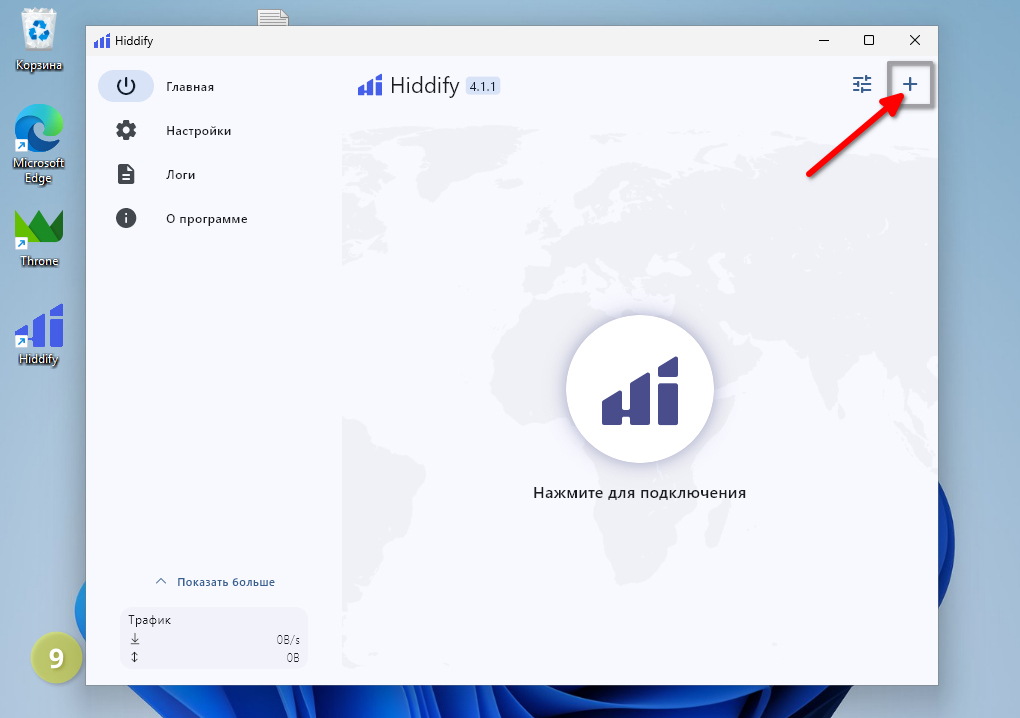
Task: Click the gear icon beside Настройки
Action: coord(126,130)
